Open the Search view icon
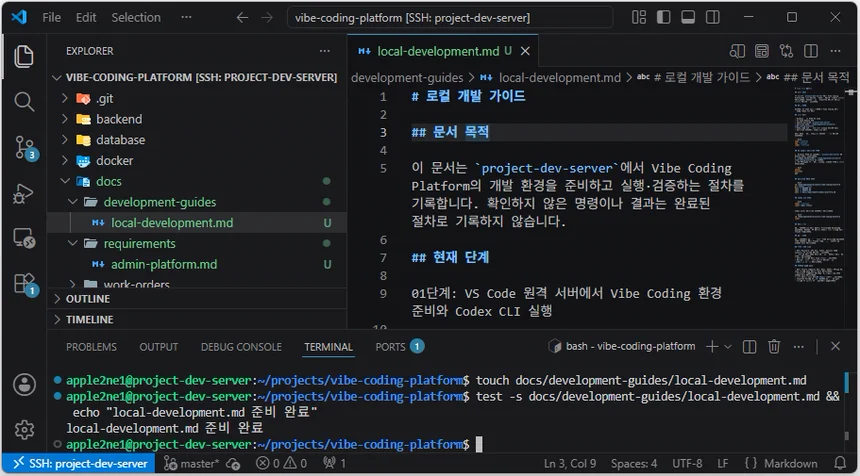This screenshot has width=860, height=476. (24, 101)
